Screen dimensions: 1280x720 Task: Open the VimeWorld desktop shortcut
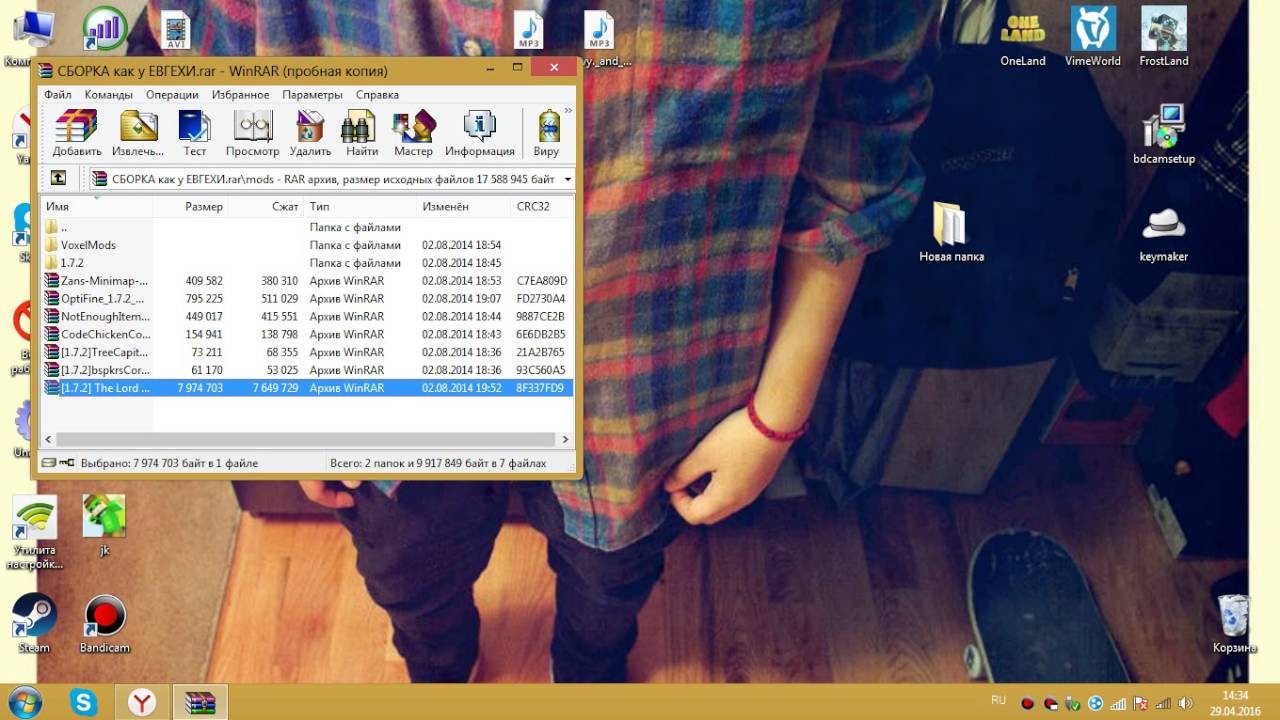point(1093,38)
